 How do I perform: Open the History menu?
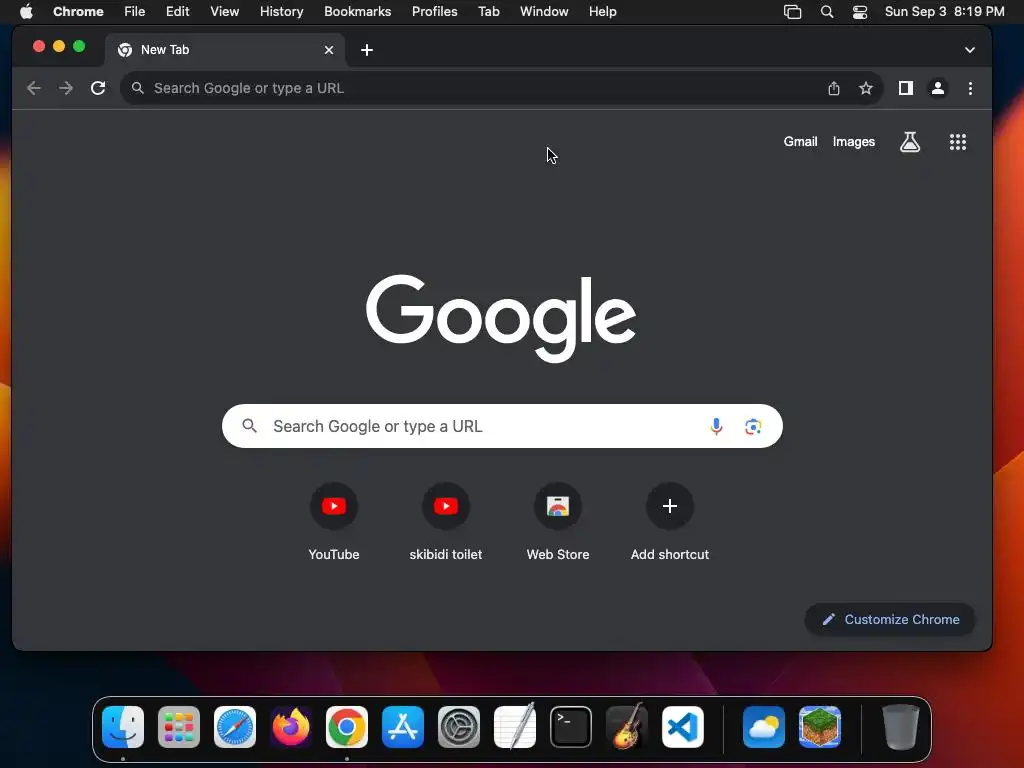coord(281,12)
